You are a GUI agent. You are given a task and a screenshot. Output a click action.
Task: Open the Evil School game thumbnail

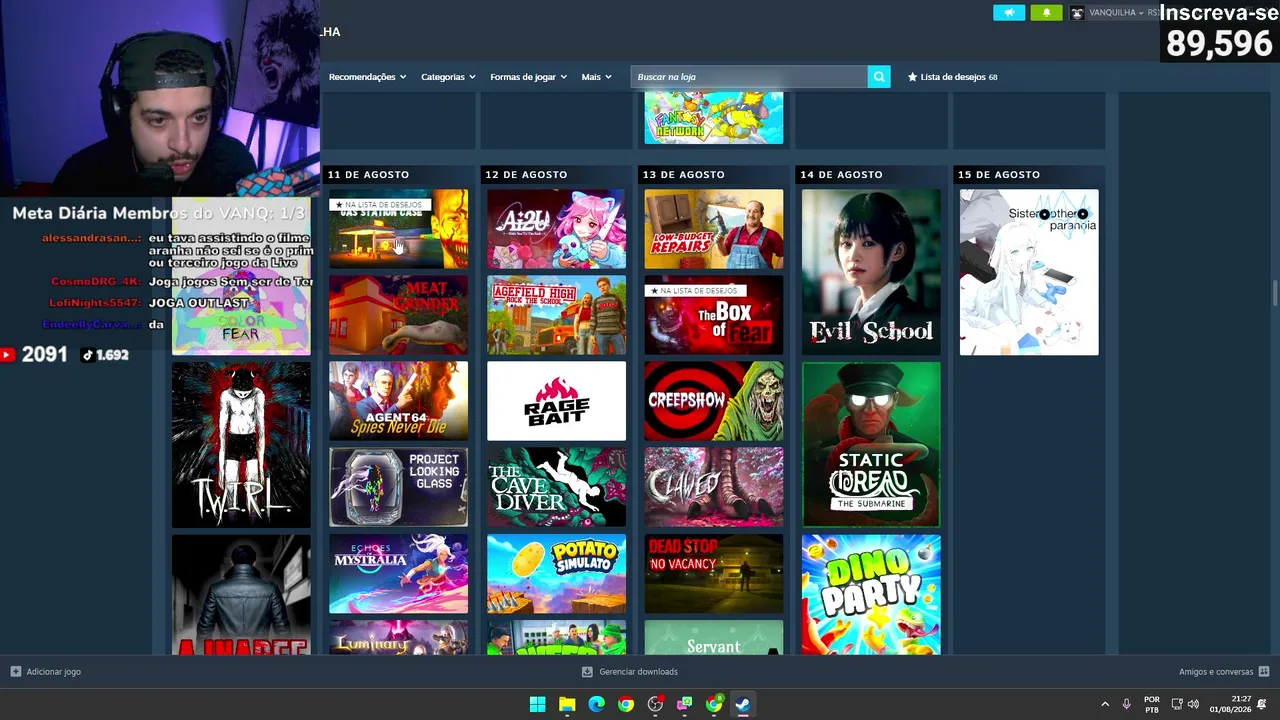point(871,272)
